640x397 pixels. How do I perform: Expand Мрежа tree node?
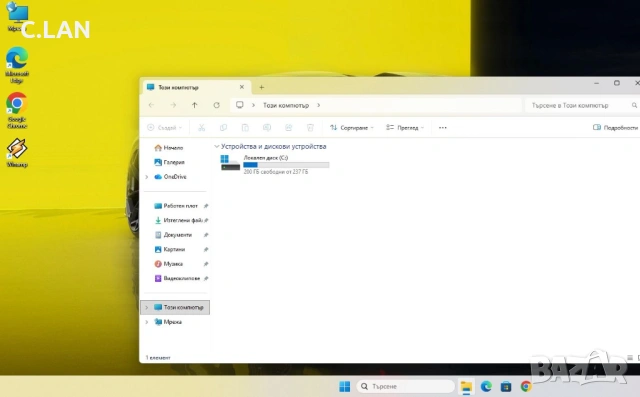tap(147, 322)
